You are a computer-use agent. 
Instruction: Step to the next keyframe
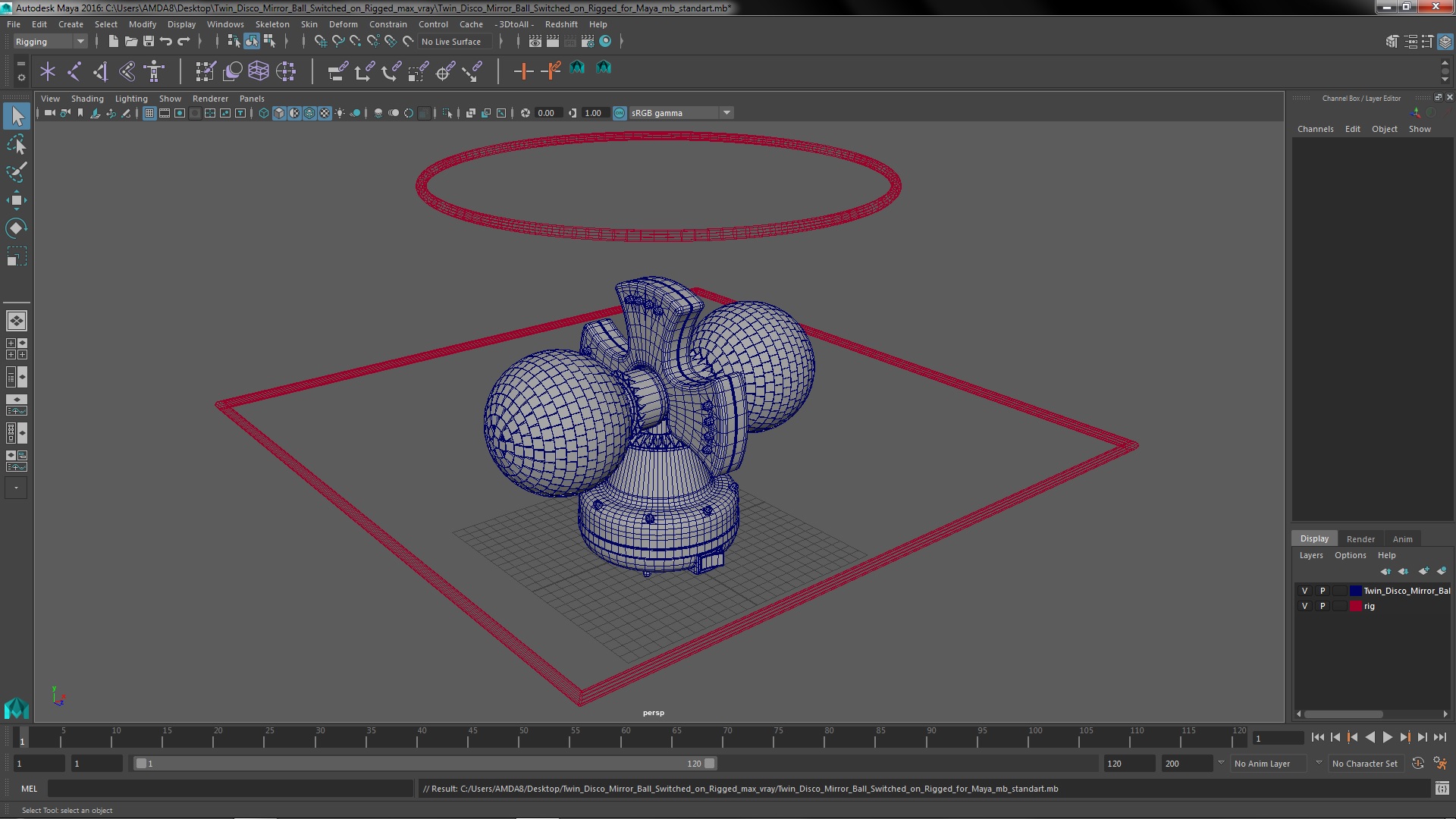(1405, 737)
